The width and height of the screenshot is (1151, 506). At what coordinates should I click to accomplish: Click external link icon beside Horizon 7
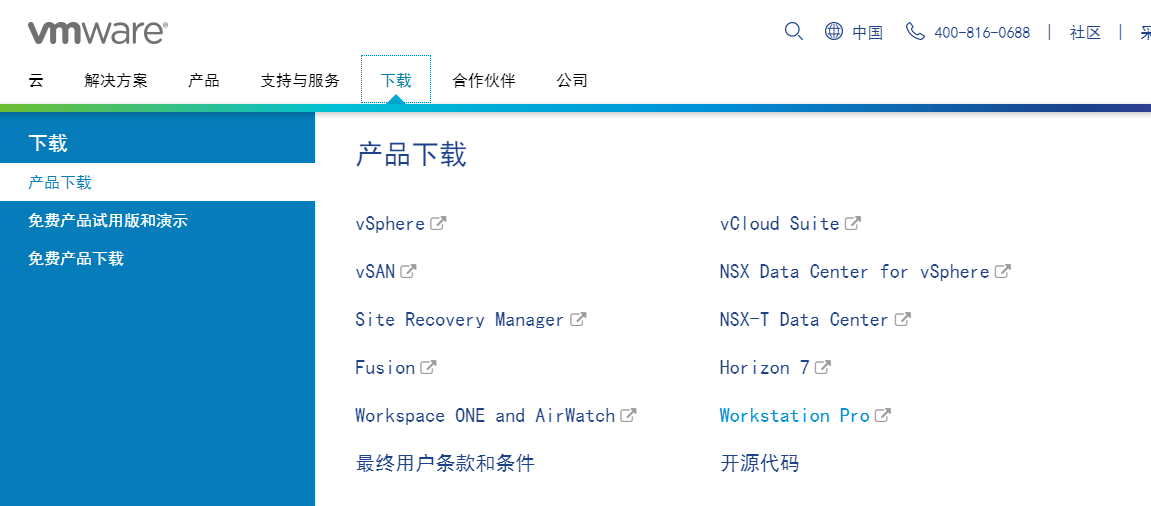823,367
